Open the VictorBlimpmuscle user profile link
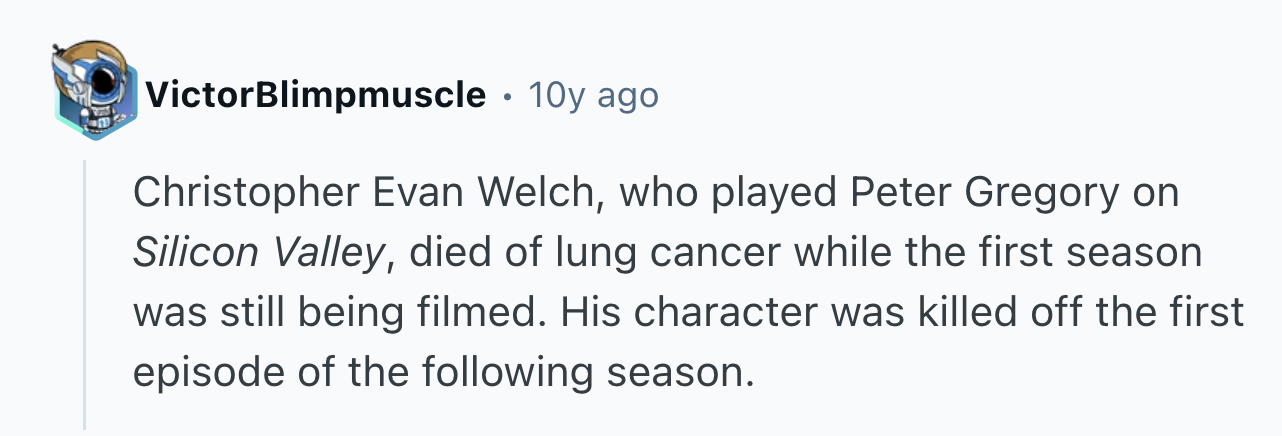This screenshot has width=1282, height=436. click(315, 96)
